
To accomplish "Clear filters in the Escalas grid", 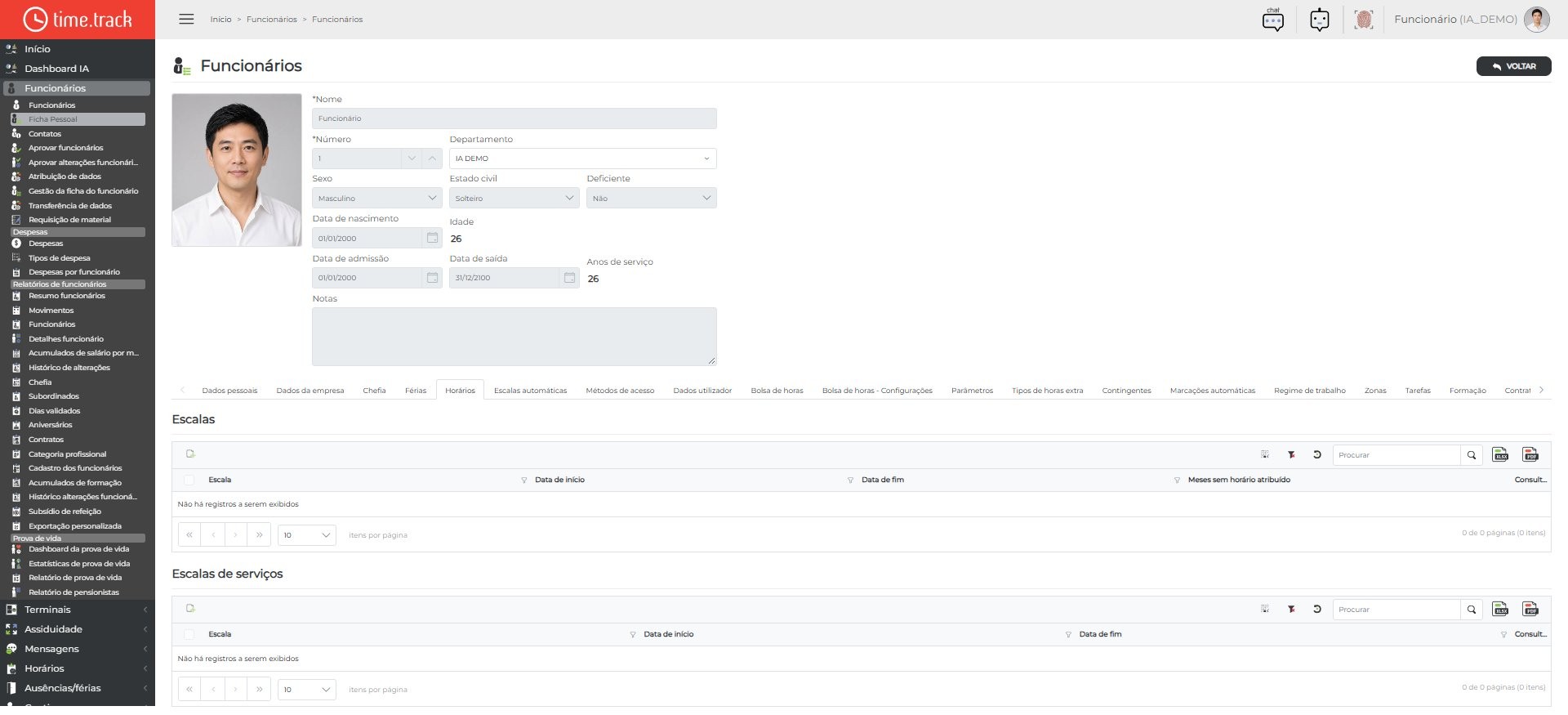I will 1291,455.
